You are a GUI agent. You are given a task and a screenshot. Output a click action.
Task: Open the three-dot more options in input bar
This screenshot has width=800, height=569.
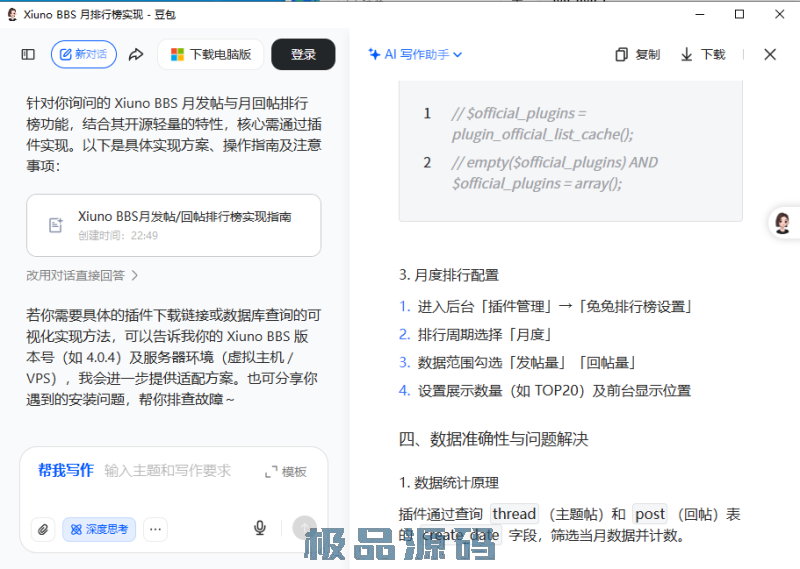click(x=155, y=529)
